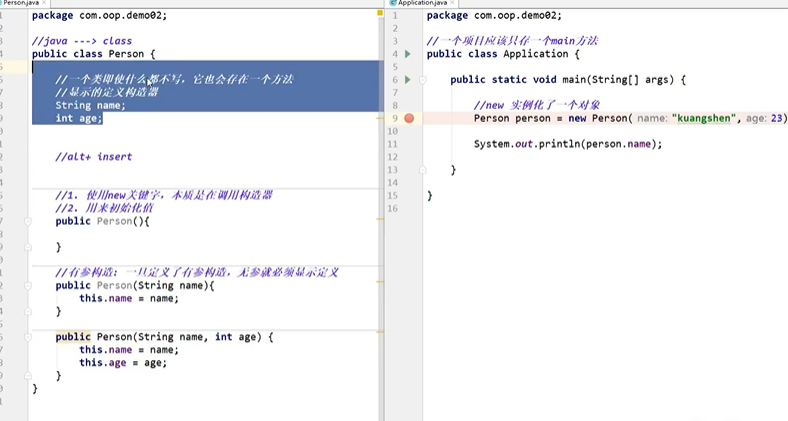Click the "//显示的定义构造器" comment line

[x=107, y=92]
